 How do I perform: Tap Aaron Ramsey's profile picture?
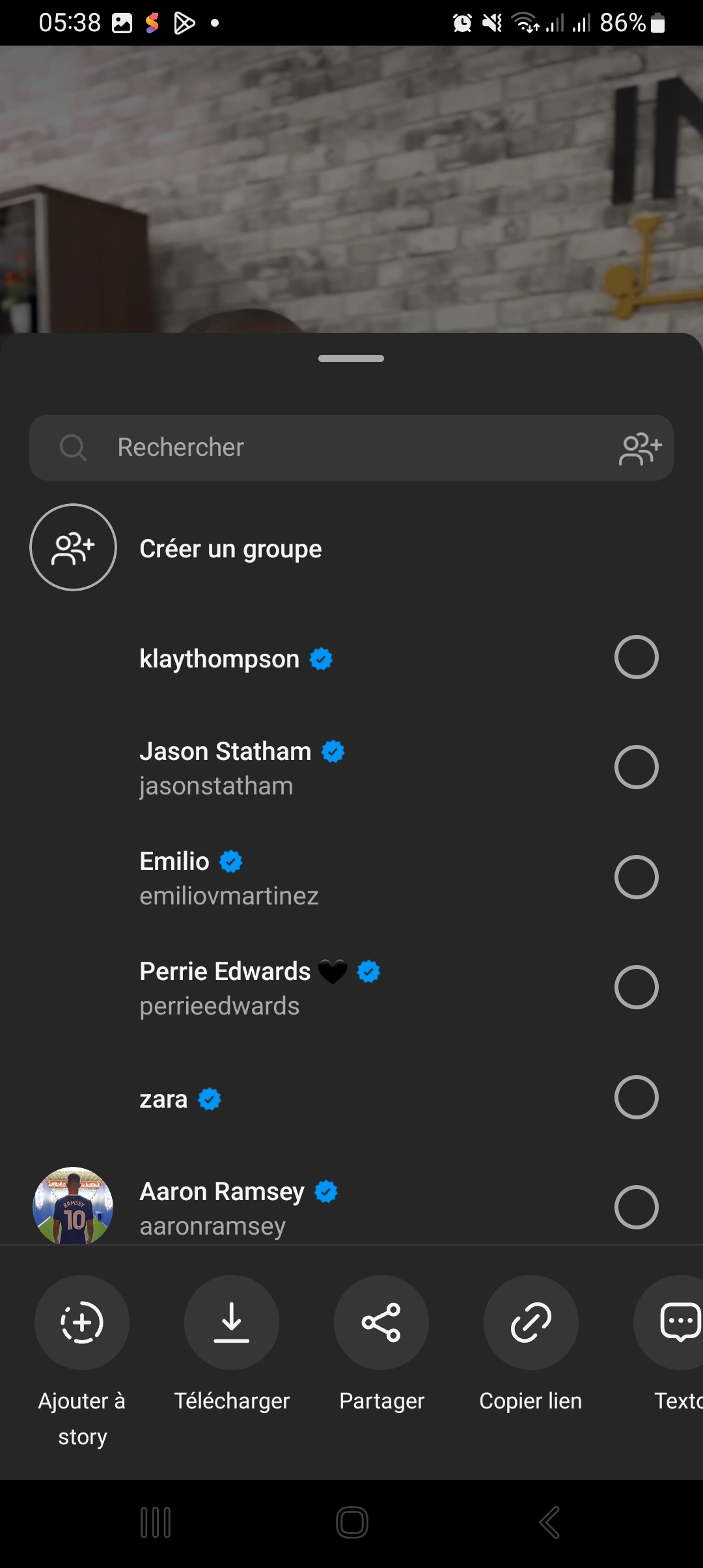[x=73, y=1206]
